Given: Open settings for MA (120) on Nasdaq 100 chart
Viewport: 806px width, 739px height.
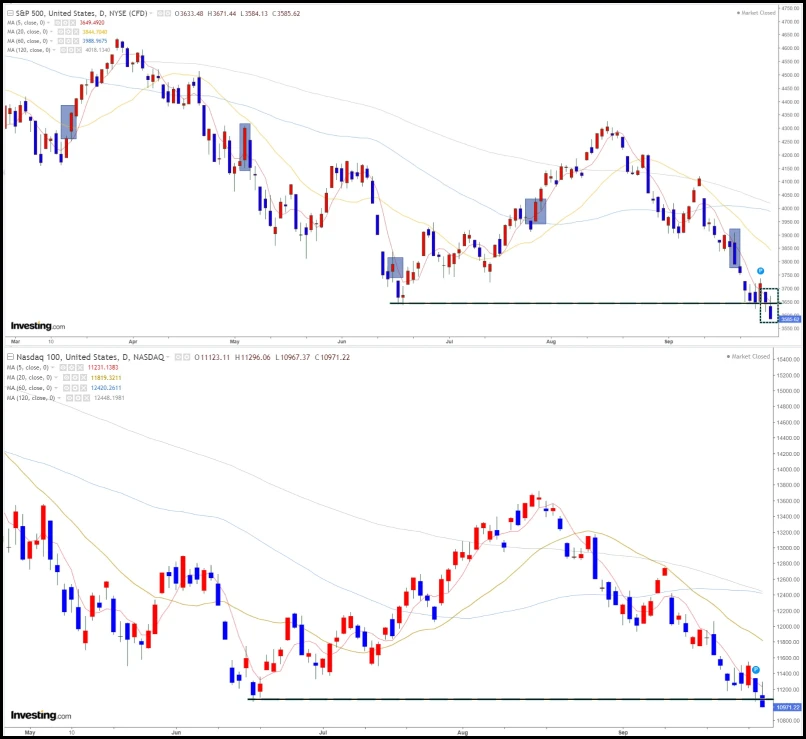Looking at the screenshot, I should pos(78,398).
